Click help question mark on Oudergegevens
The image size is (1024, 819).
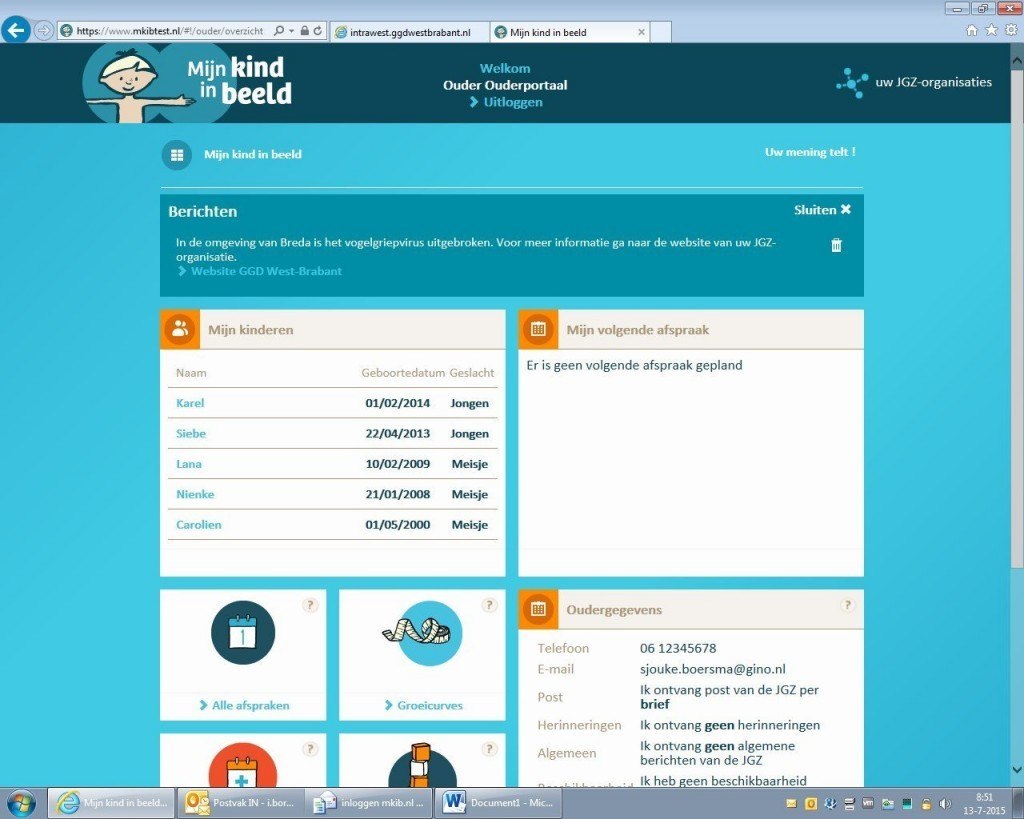pos(847,605)
